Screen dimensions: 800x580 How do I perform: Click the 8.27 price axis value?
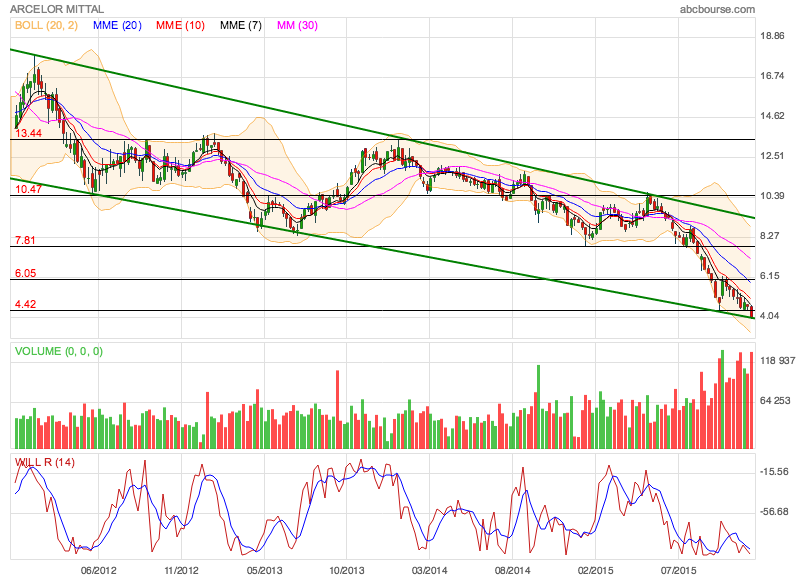click(x=769, y=236)
